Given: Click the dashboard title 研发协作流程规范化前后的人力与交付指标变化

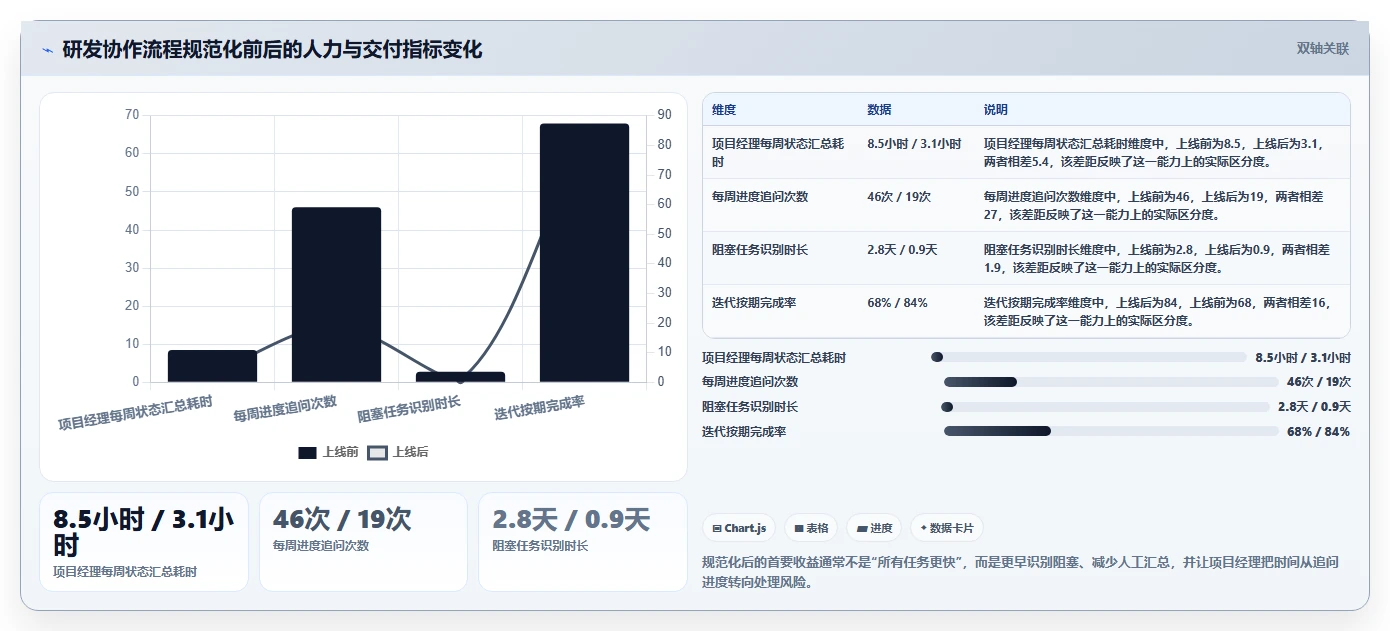Looking at the screenshot, I should coord(272,50).
